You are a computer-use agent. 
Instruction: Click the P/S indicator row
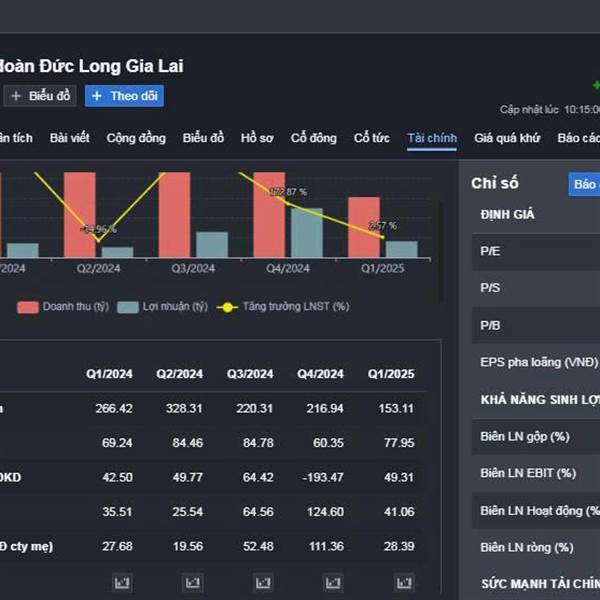[536, 288]
